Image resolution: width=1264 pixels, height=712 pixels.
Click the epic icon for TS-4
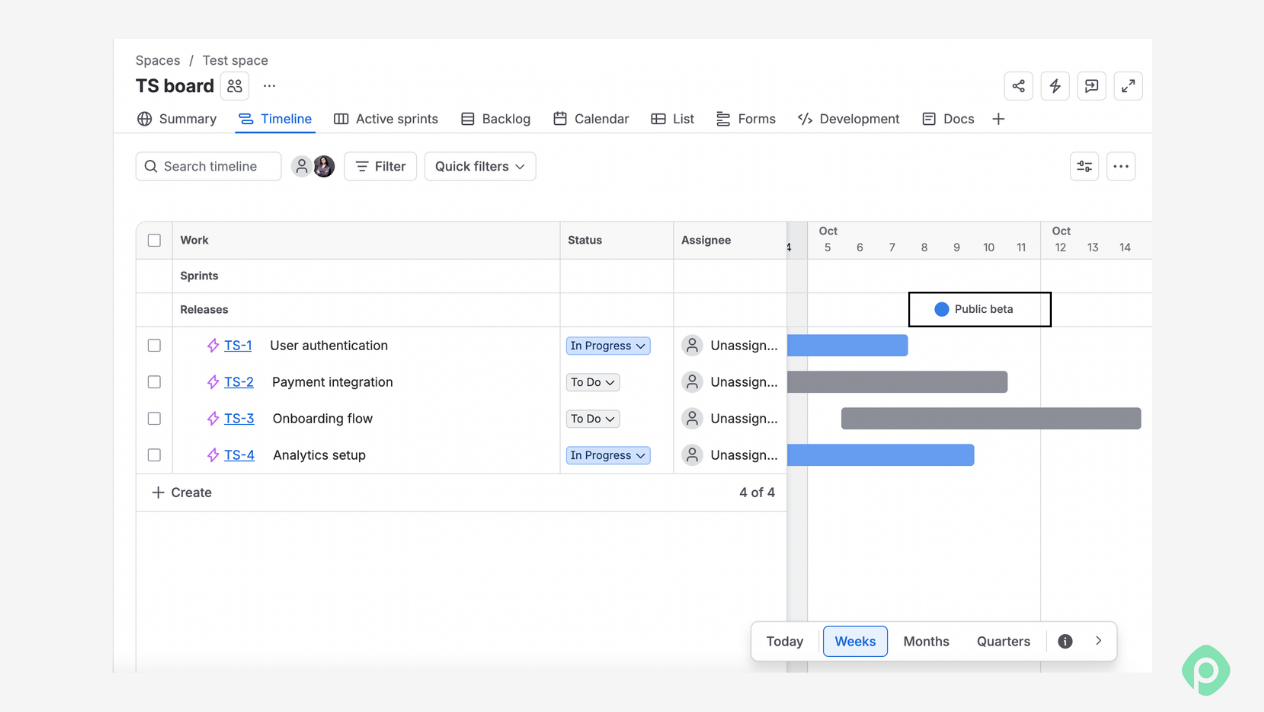click(213, 455)
